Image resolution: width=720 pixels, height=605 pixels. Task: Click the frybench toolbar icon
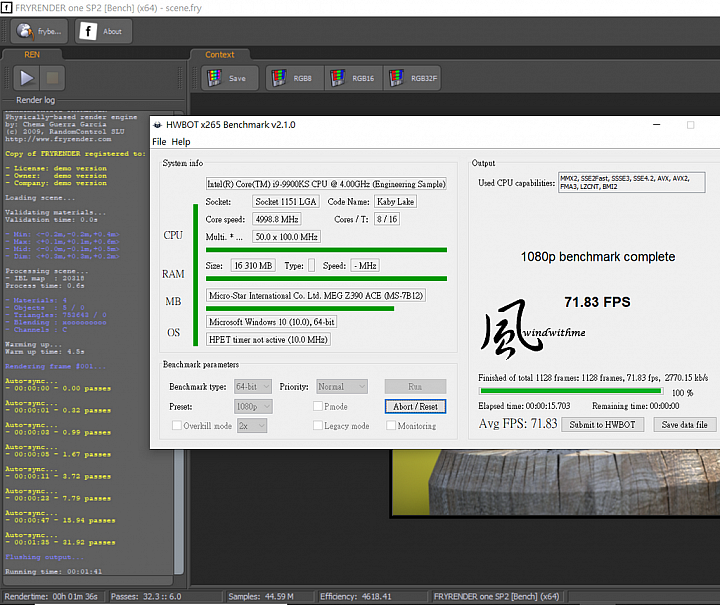(x=39, y=31)
